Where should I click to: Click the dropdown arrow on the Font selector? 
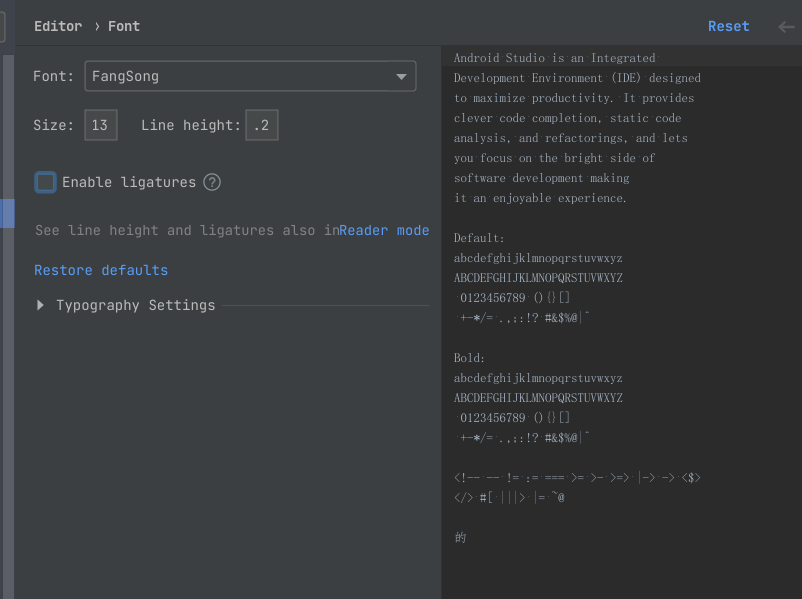pos(402,76)
